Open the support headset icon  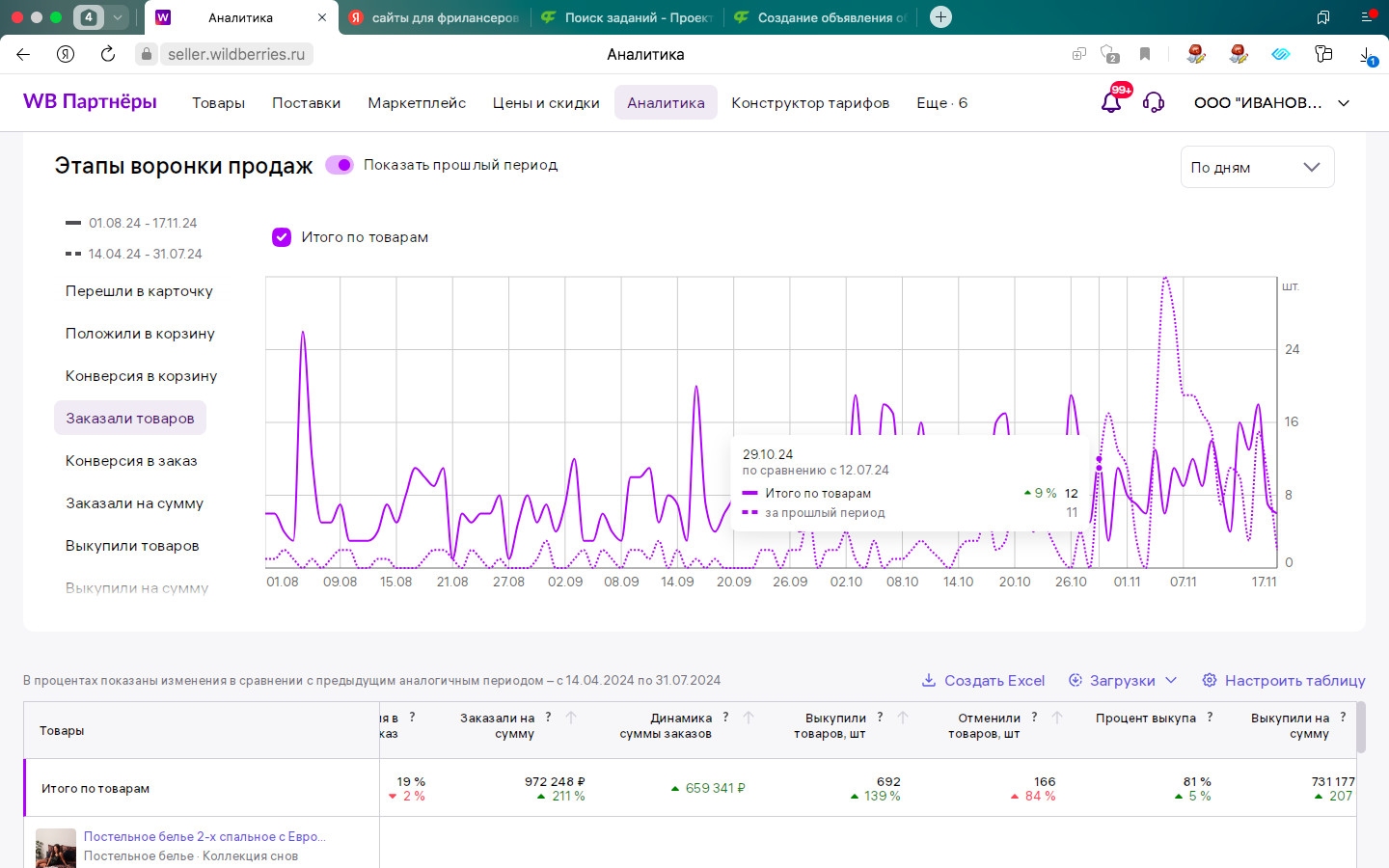tap(1154, 102)
